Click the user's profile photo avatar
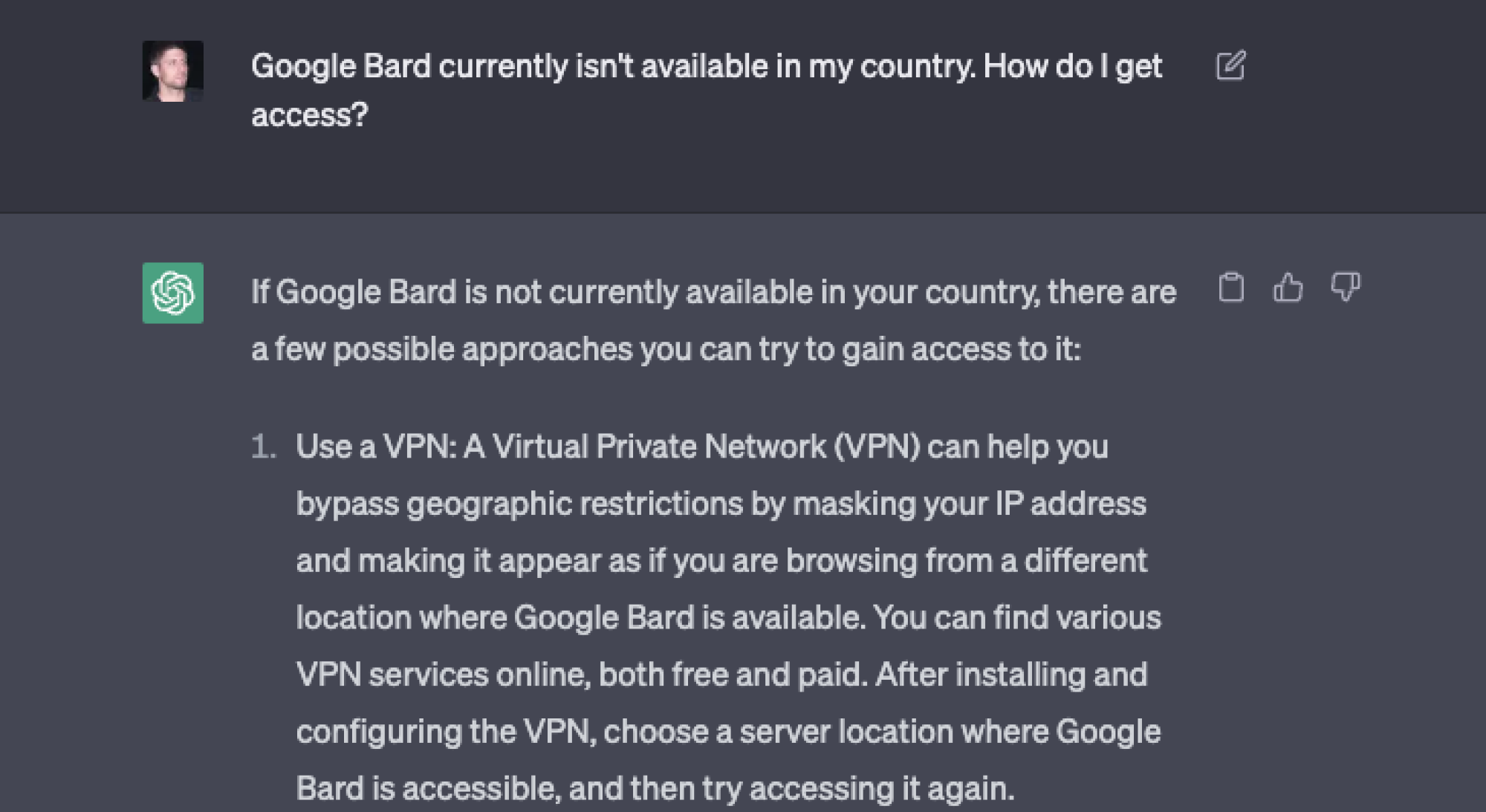The height and width of the screenshot is (812, 1486). (x=172, y=71)
